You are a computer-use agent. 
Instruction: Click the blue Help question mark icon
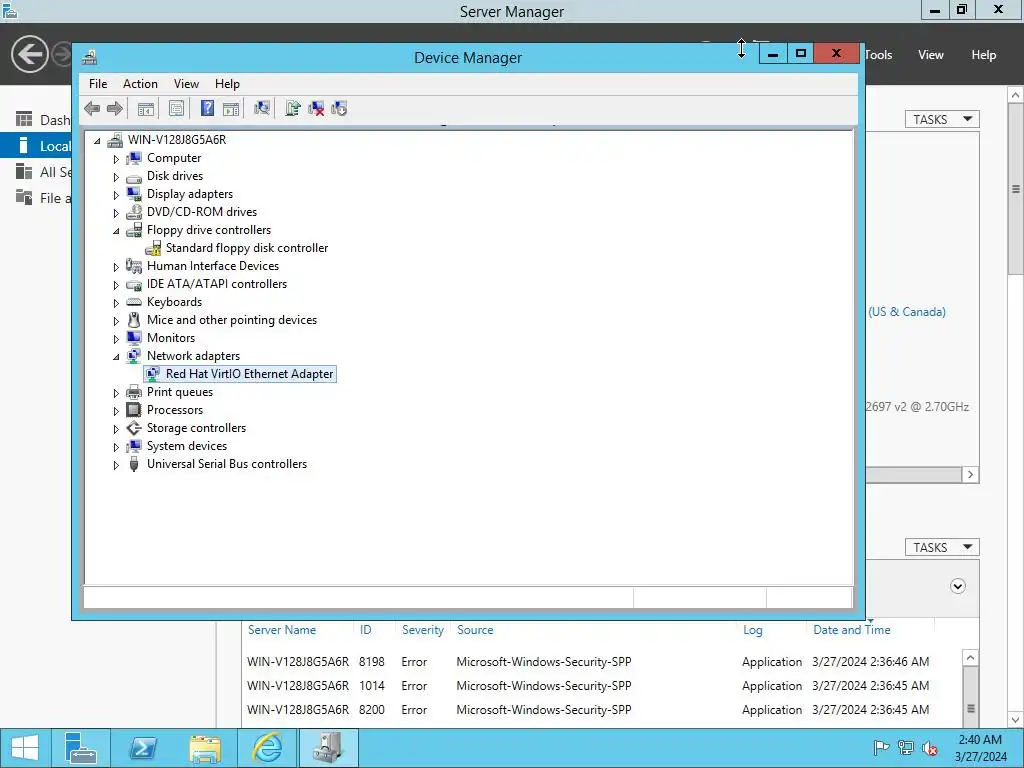tap(207, 108)
